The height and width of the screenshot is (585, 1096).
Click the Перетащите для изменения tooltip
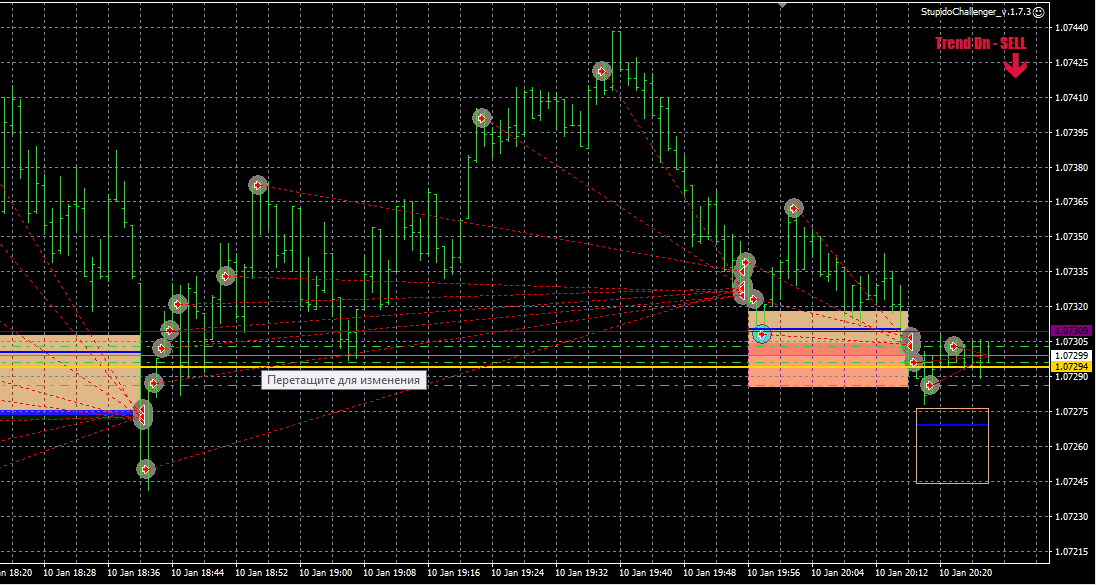coord(344,380)
